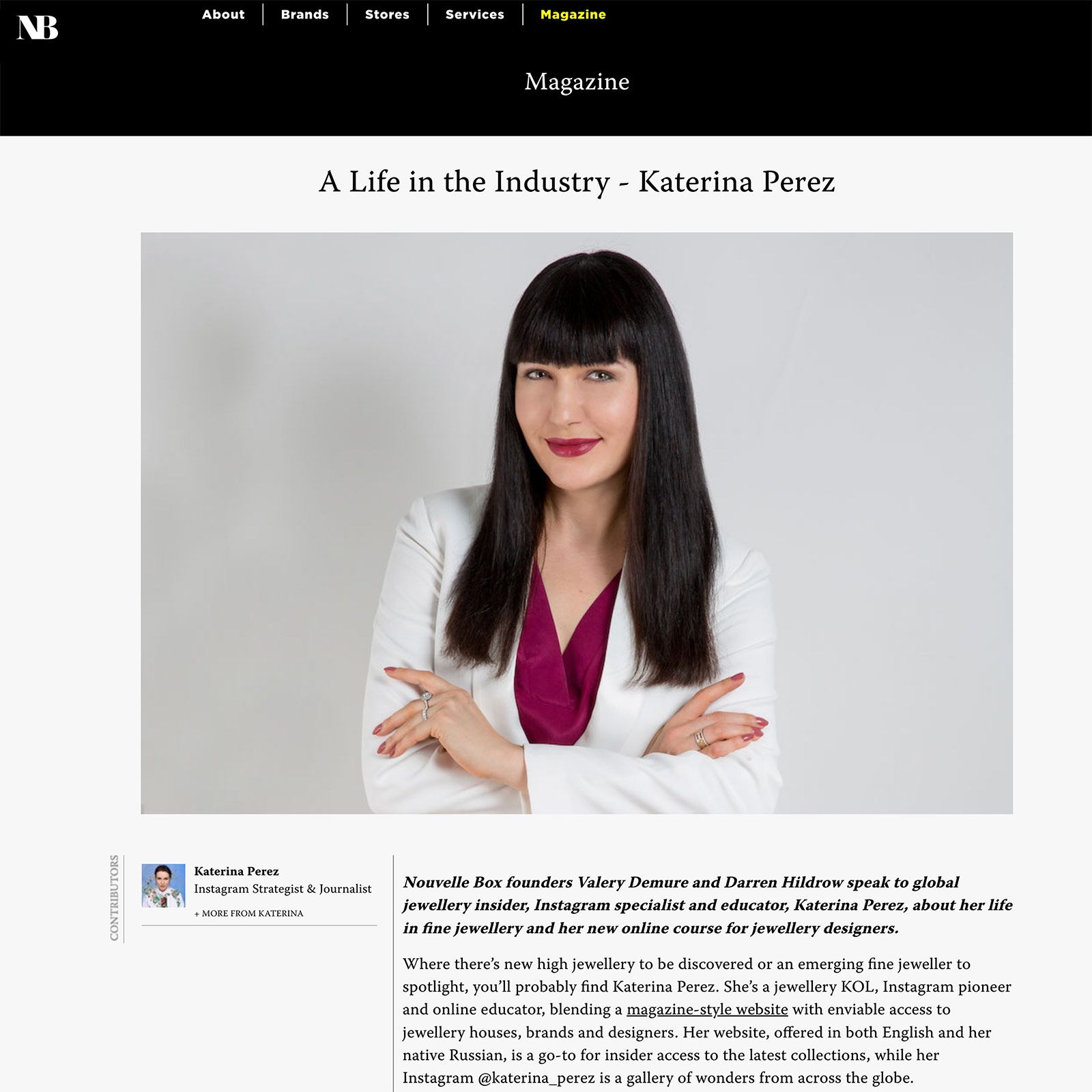Go to the Stores page
This screenshot has width=1092, height=1092.
coord(387,14)
